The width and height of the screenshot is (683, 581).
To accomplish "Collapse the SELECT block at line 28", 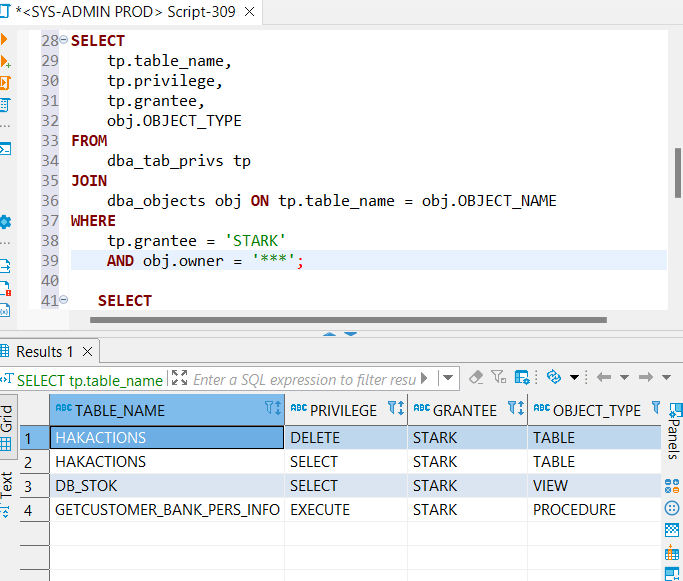I will pos(64,40).
